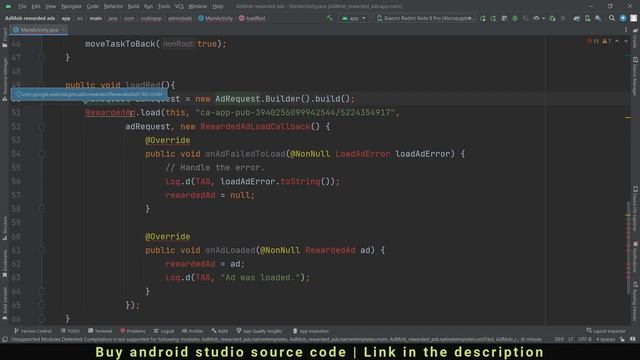This screenshot has width=640, height=360.
Task: Open the VCS menu
Action: tap(179, 7)
